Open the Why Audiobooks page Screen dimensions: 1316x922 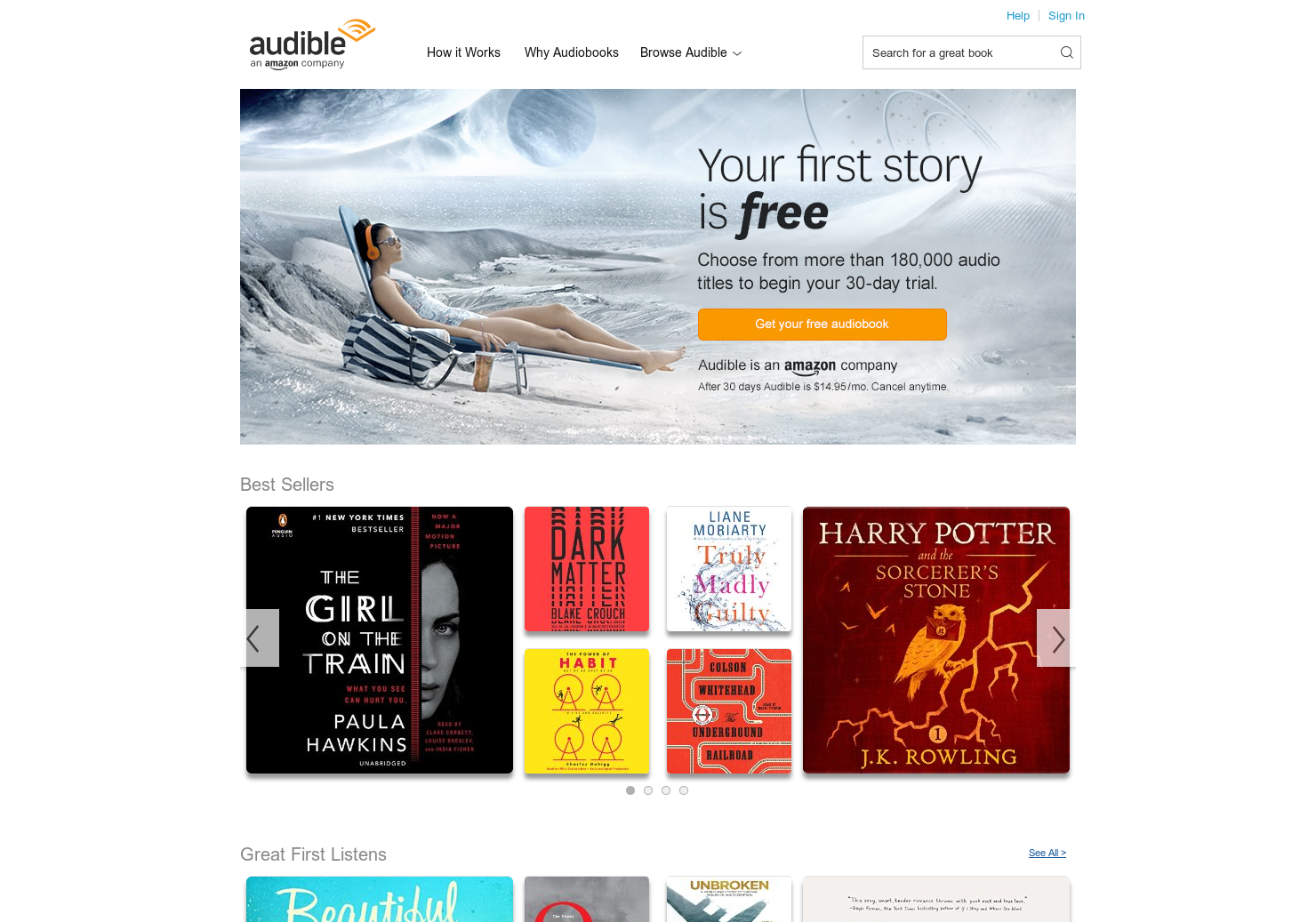tap(572, 52)
